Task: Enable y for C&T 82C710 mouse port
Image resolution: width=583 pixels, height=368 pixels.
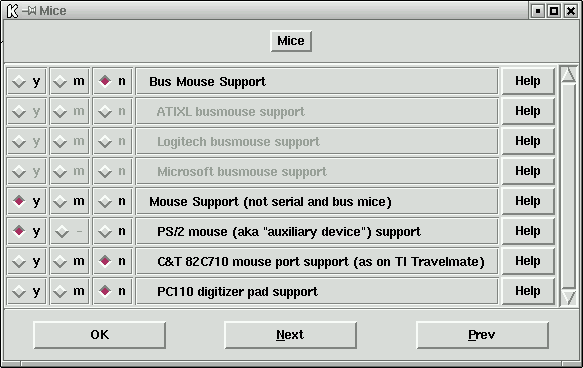Action: pos(26,261)
